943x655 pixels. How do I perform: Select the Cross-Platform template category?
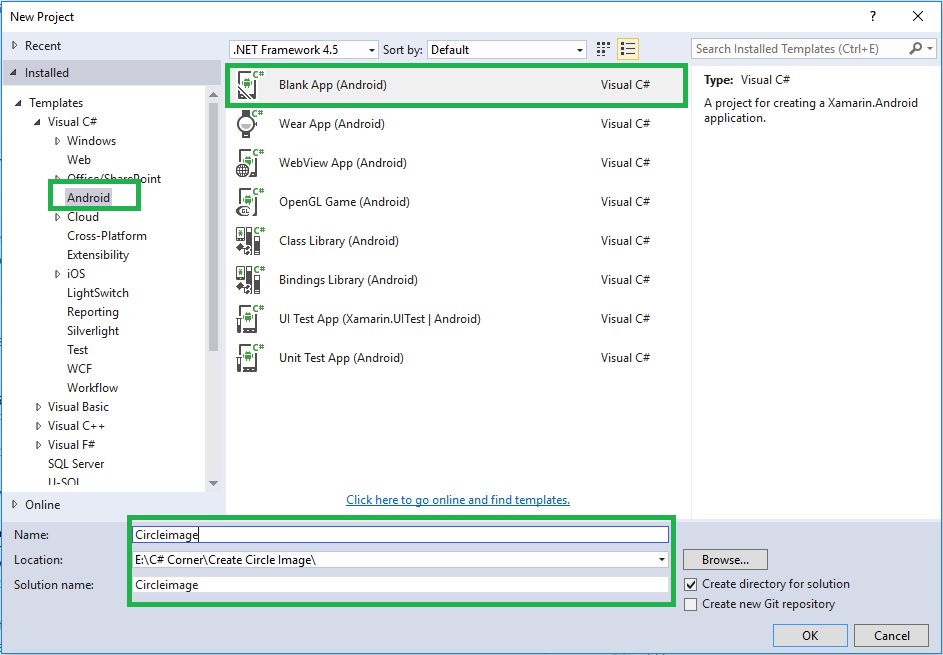(x=107, y=236)
